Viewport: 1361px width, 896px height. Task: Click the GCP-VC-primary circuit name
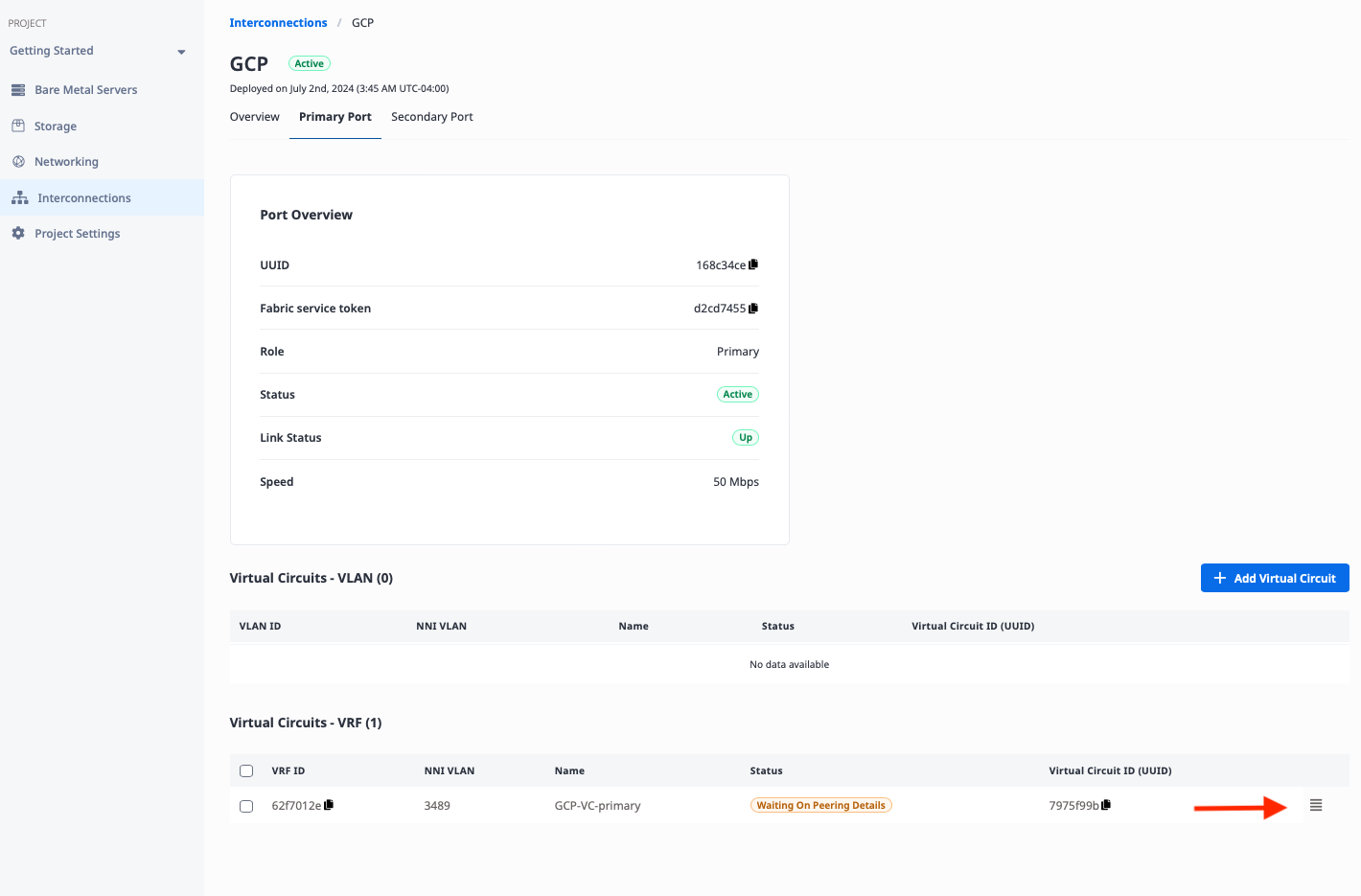[598, 806]
